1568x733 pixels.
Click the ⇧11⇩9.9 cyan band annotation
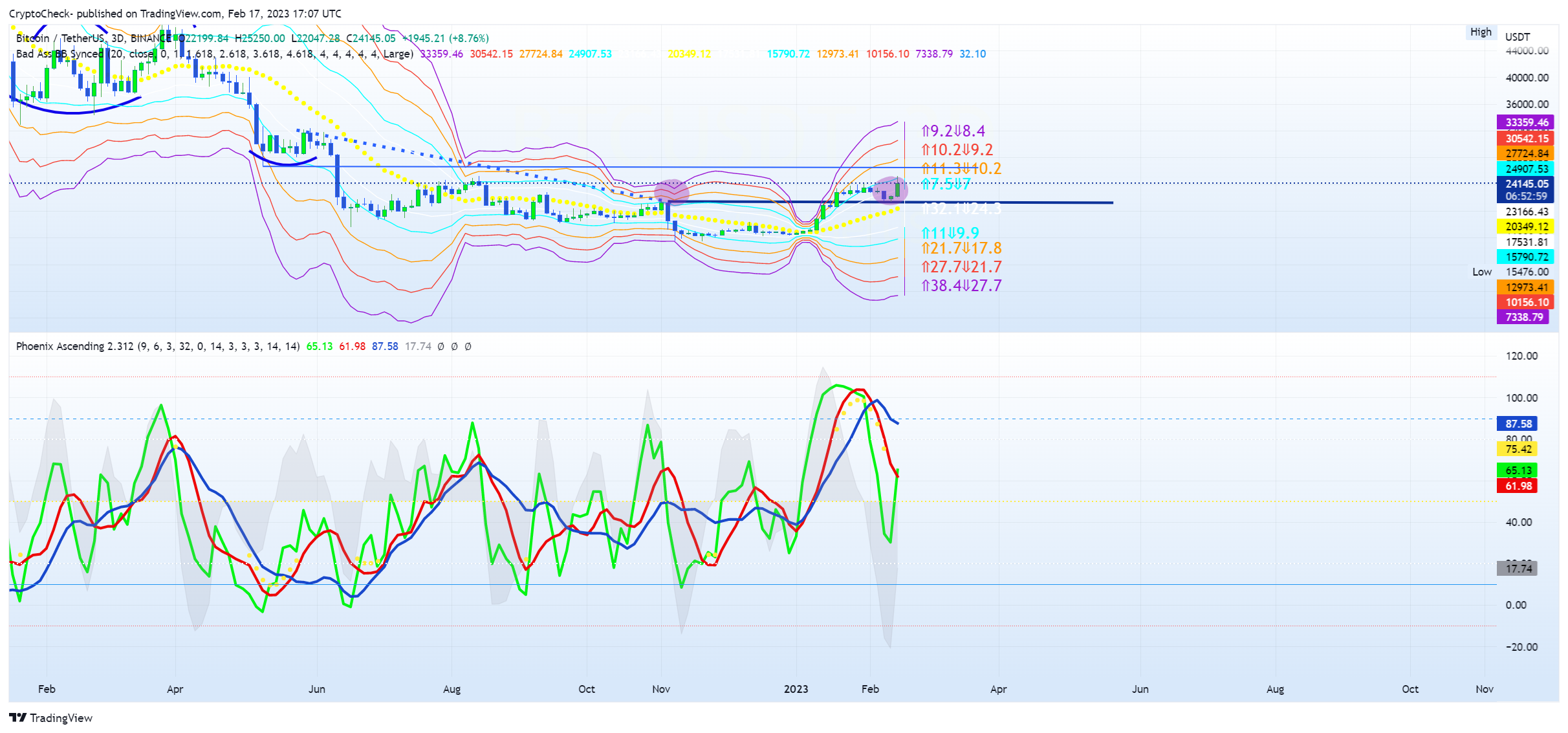(x=950, y=233)
